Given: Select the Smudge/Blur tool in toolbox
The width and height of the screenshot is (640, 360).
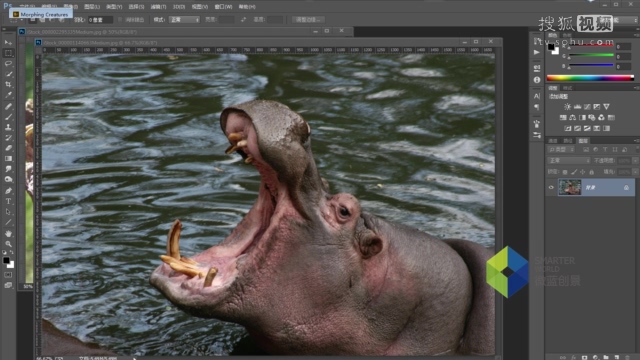Looking at the screenshot, I should [x=8, y=169].
